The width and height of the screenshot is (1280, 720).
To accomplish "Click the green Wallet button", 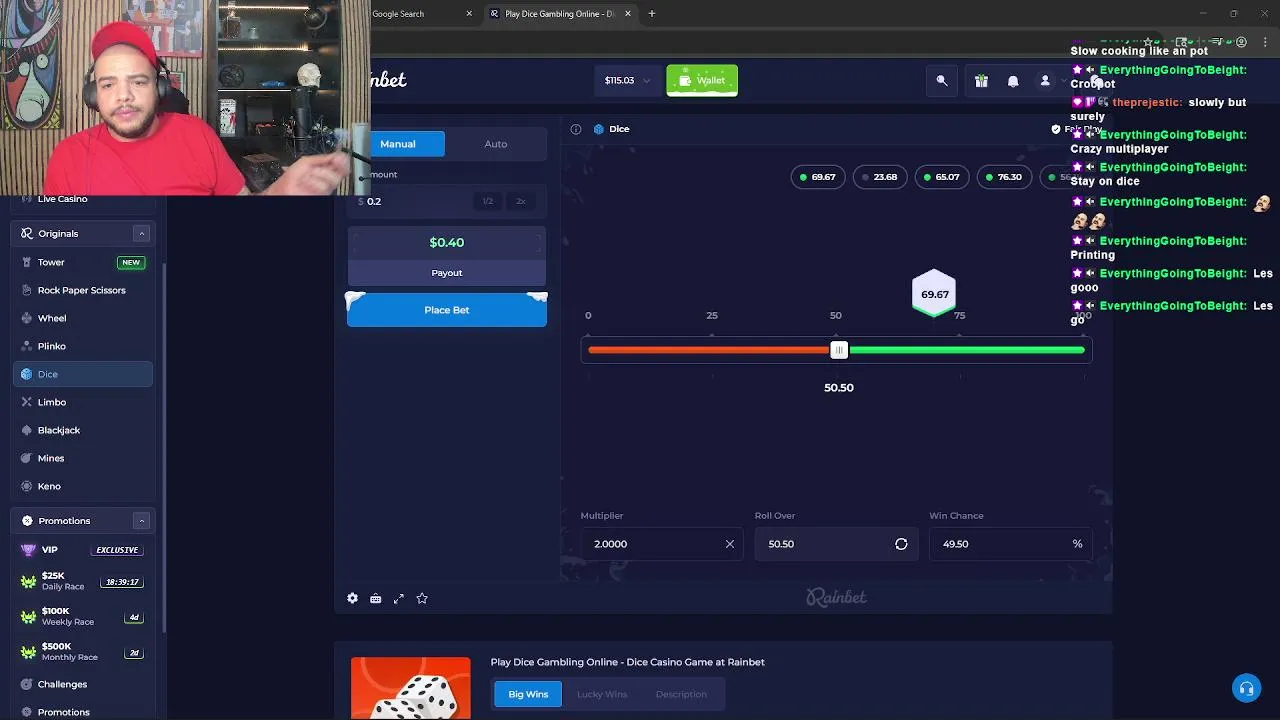I will point(702,81).
